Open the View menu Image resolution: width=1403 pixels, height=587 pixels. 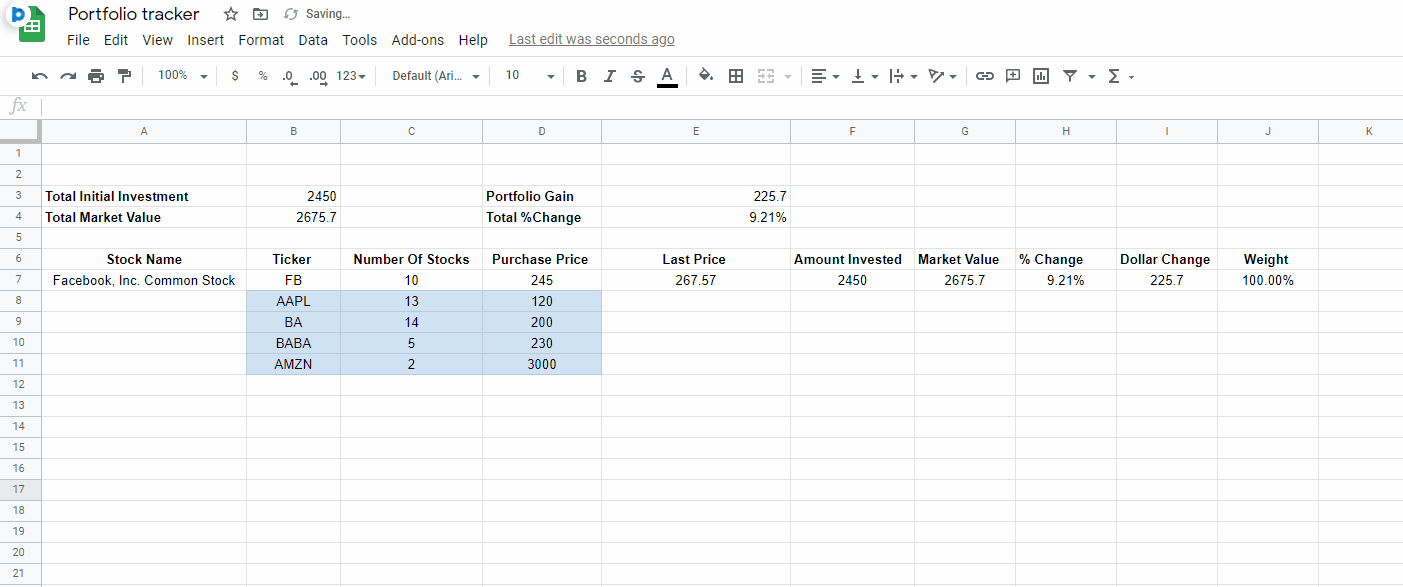[x=158, y=40]
